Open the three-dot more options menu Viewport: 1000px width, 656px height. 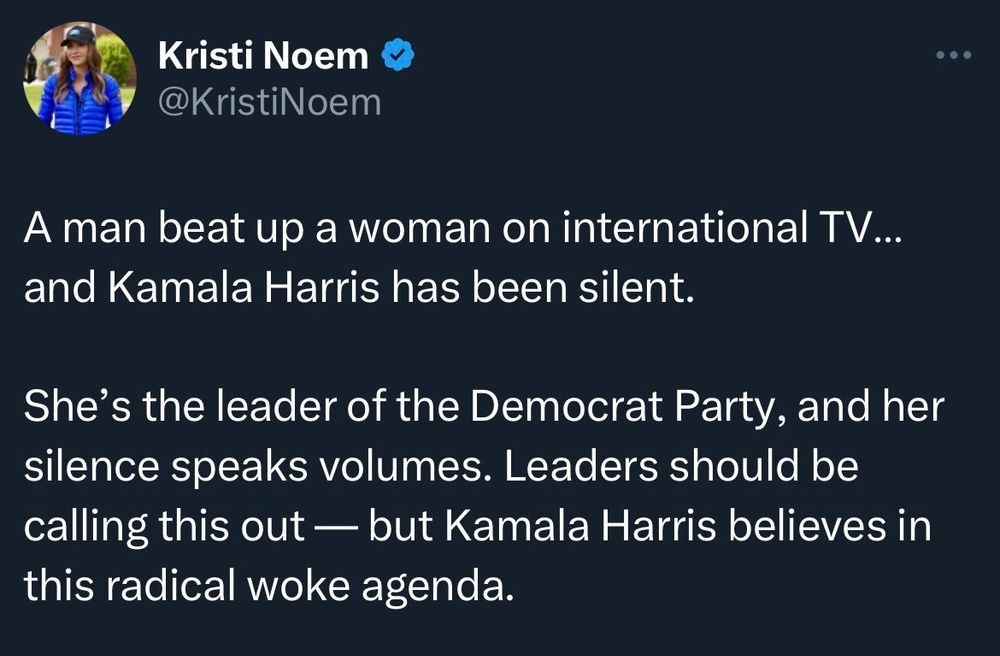953,55
